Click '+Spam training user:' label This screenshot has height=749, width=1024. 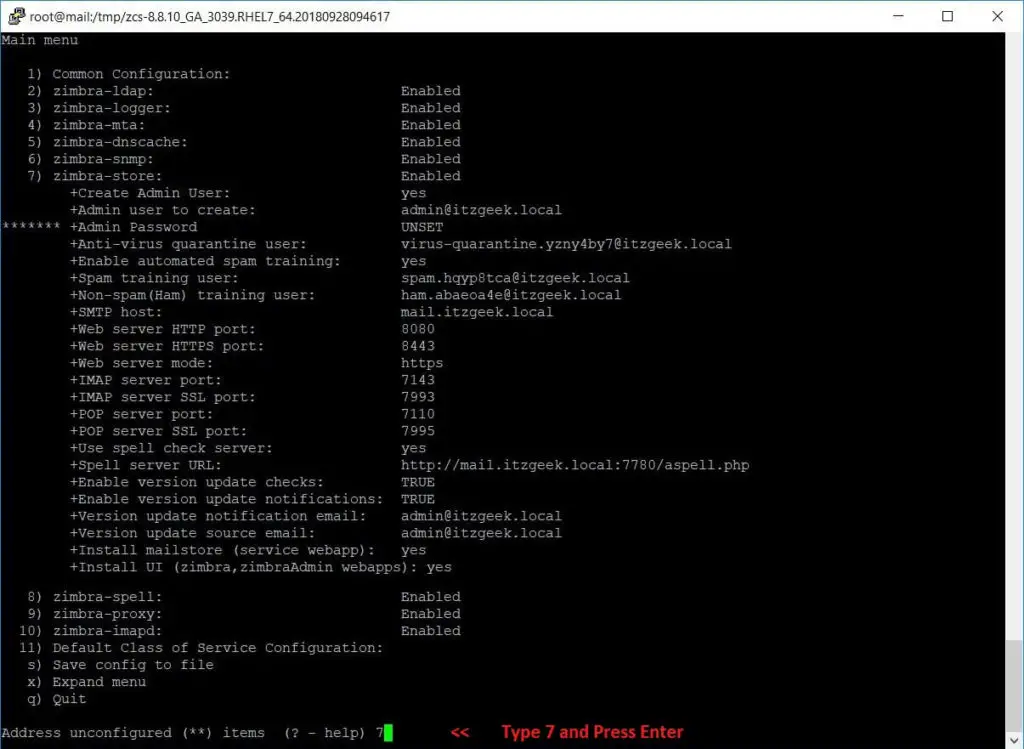(154, 278)
